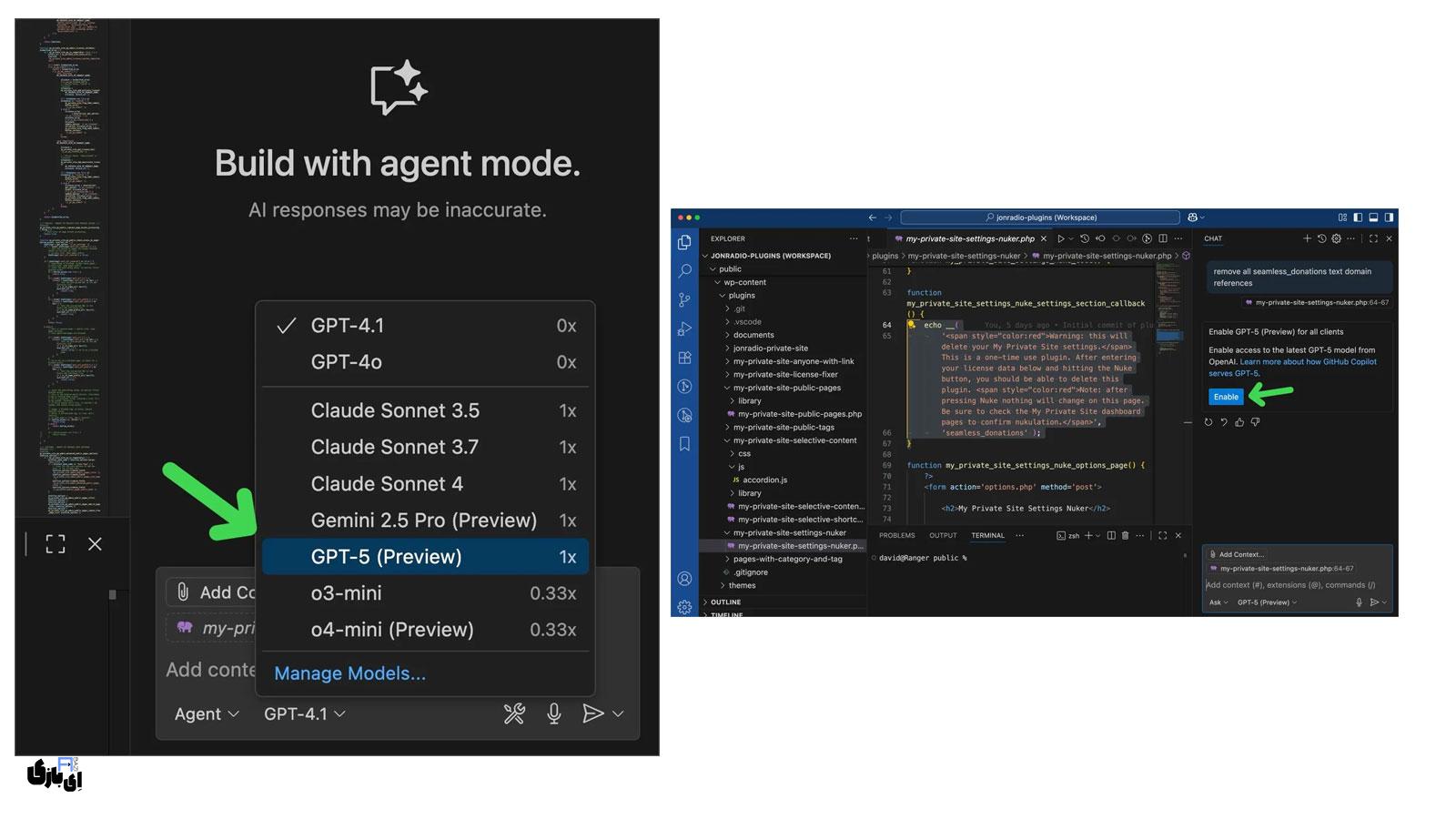Open the Extensions icon in the activity bar

[x=685, y=357]
